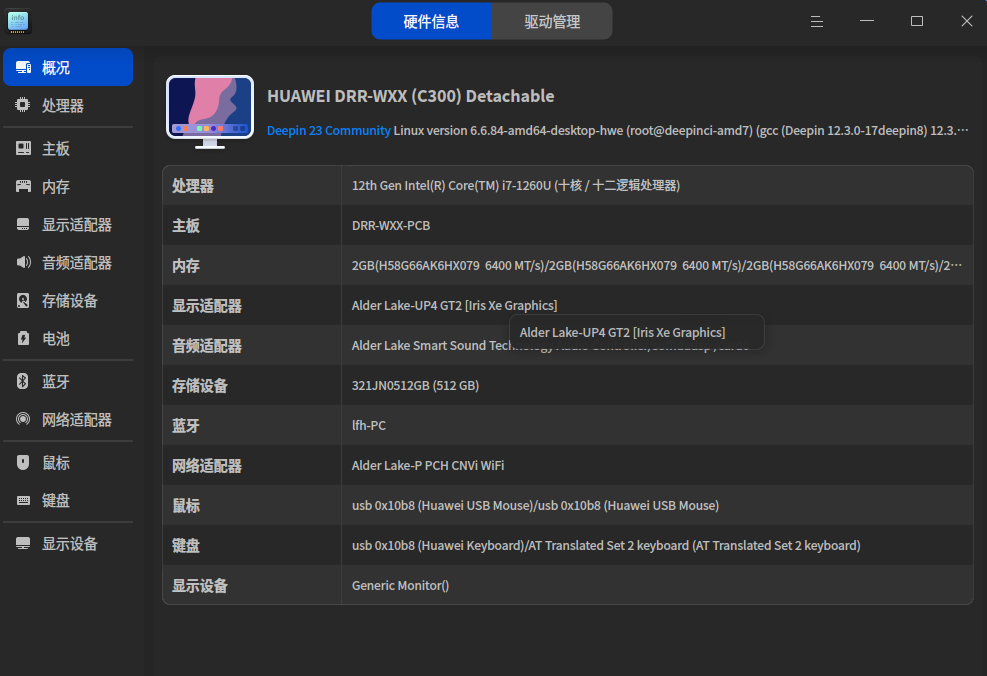987x676 pixels.
Task: Open the 键盘 keyboard icon in sidebar
Action: click(23, 500)
